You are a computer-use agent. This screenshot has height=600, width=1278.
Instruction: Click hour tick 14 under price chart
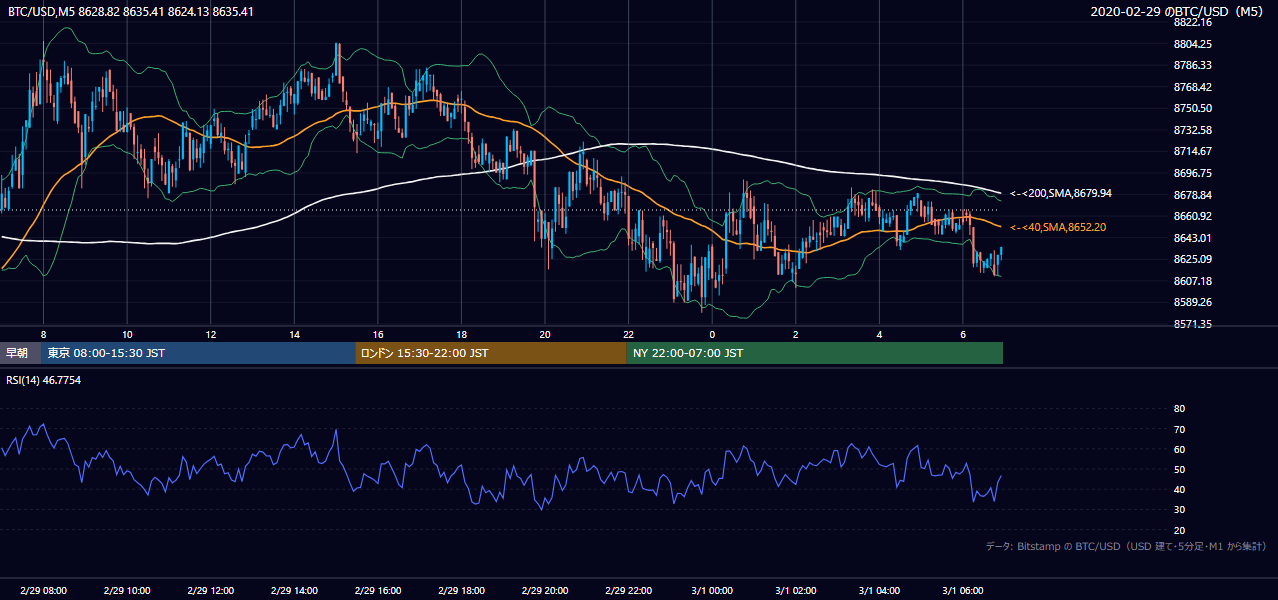pos(294,334)
